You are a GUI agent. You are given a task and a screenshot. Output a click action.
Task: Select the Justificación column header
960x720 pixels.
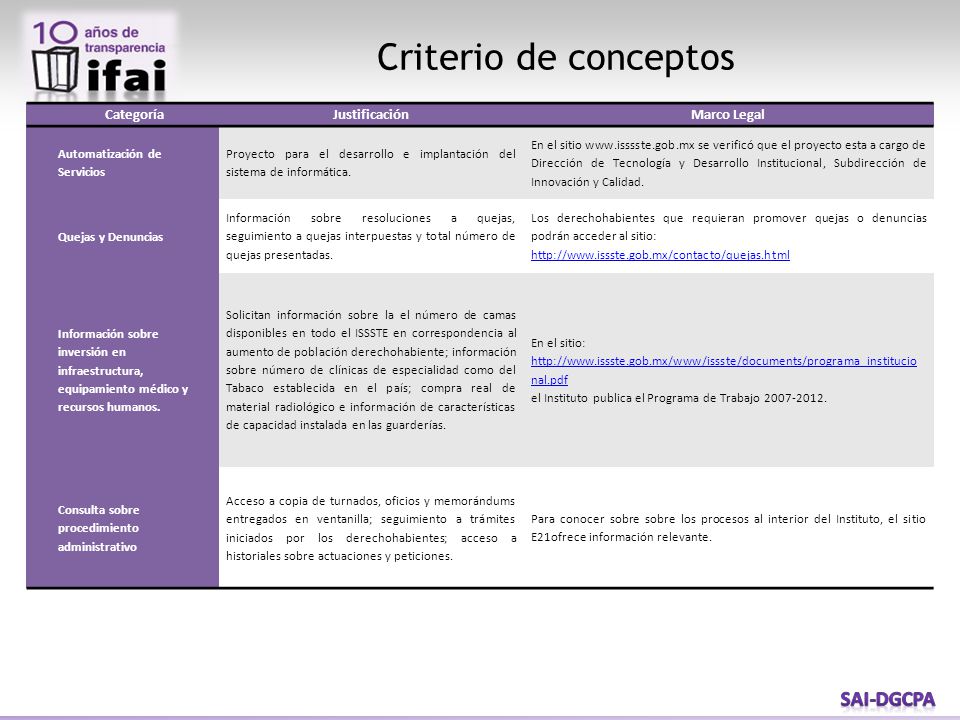(x=370, y=114)
